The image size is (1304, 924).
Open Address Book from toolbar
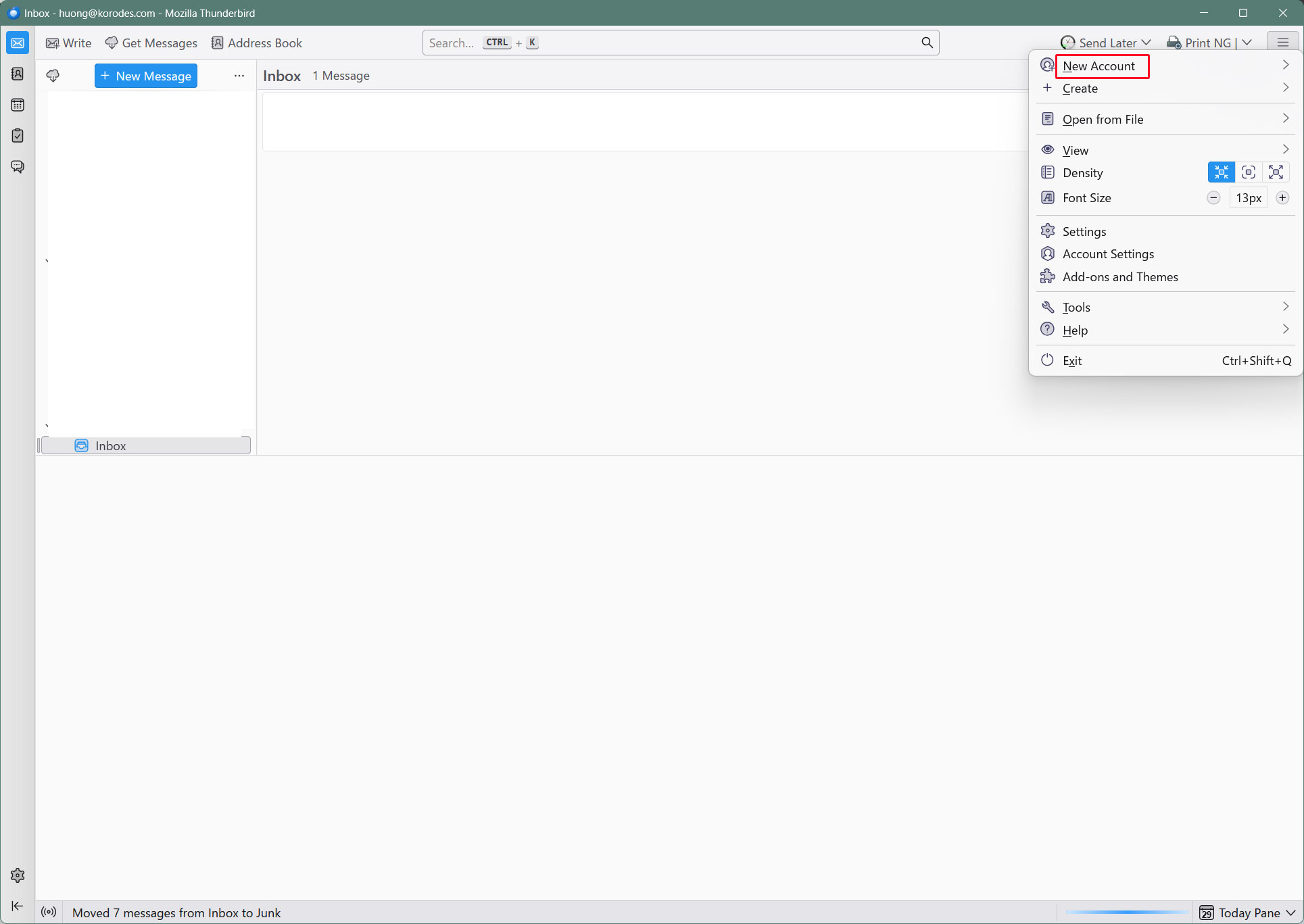pyautogui.click(x=257, y=43)
